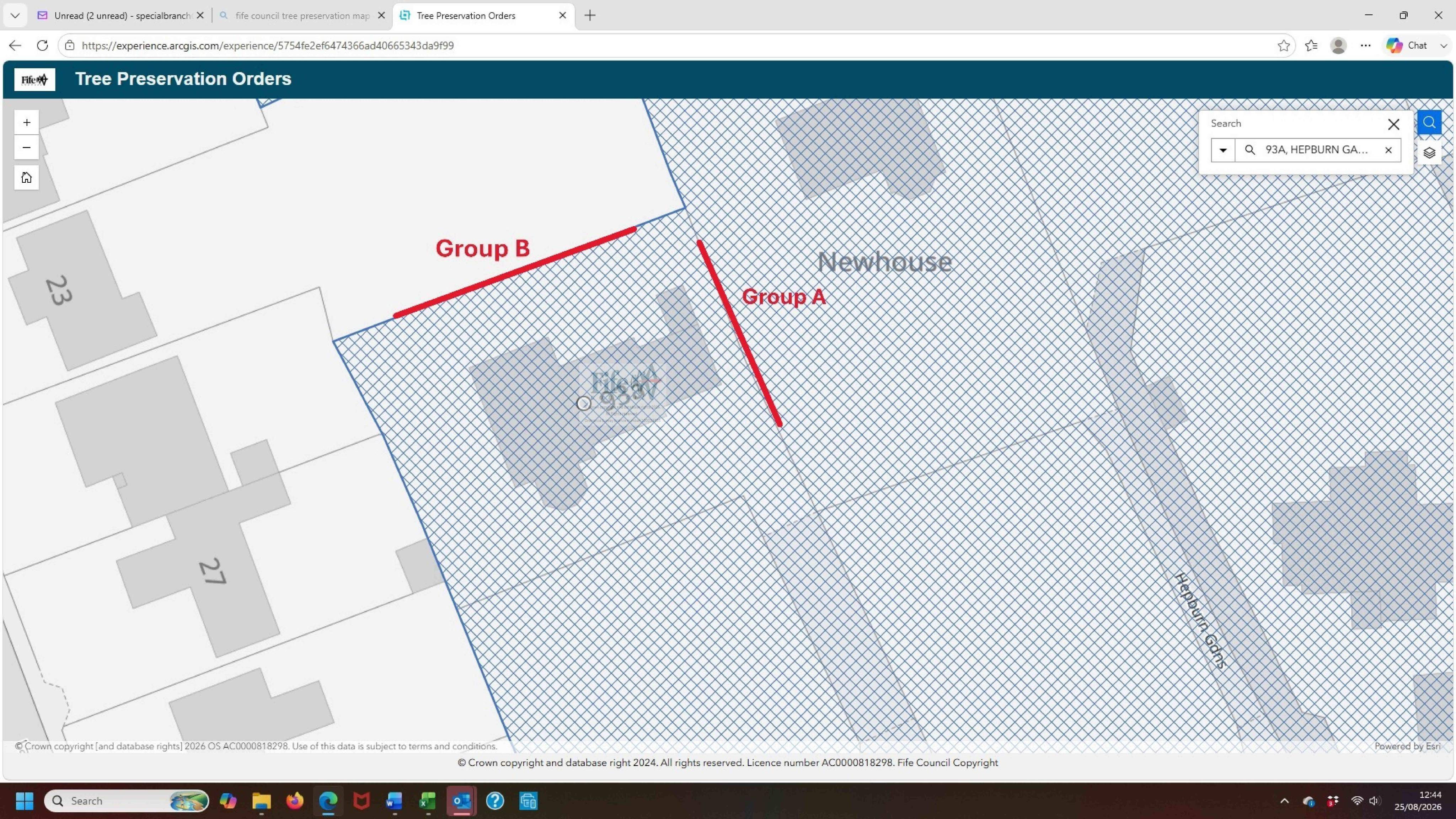
Task: Open the clock showing 12:44
Action: 1418,801
